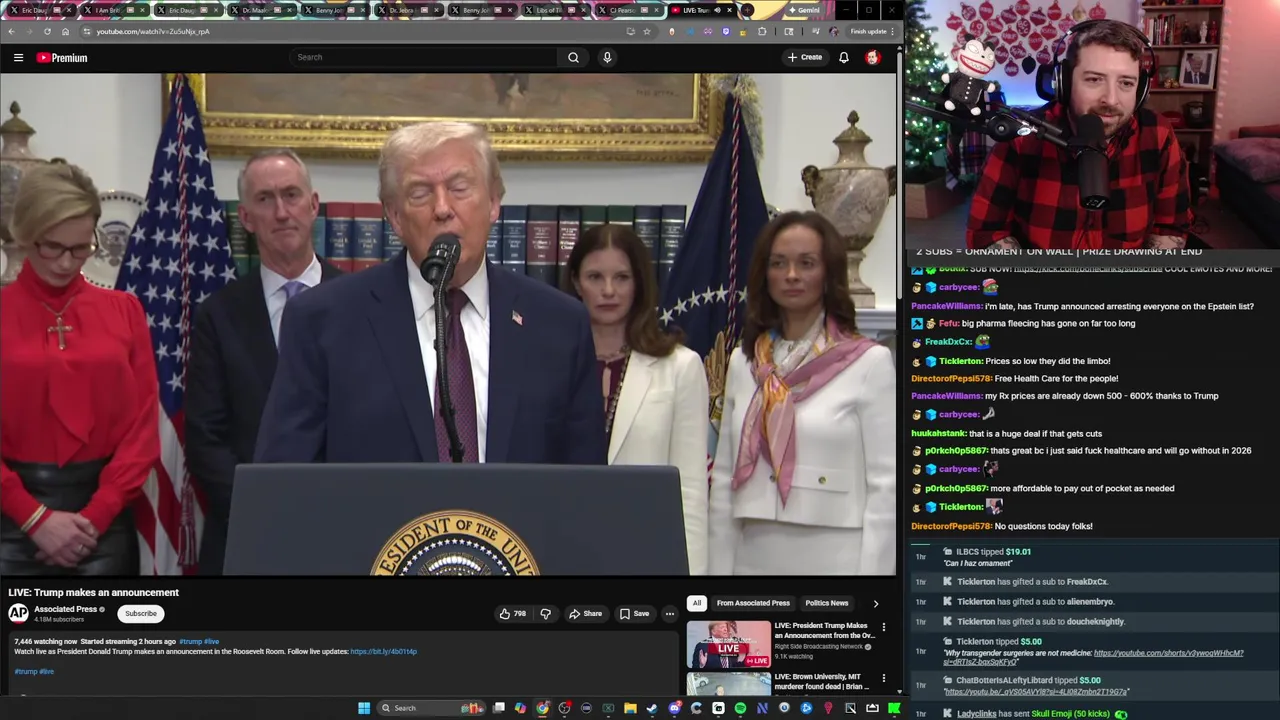The image size is (1280, 720).
Task: Like the video showing 798 likes
Action: pos(512,613)
